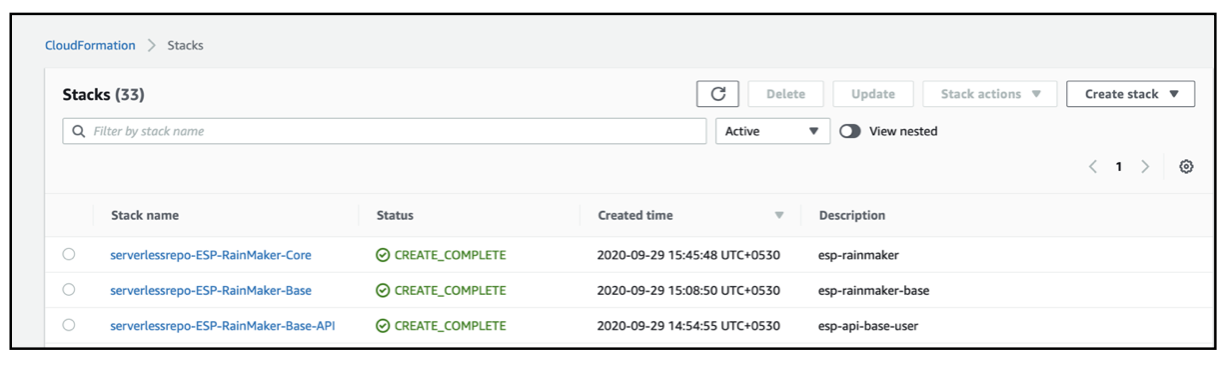Click the esp-api-base-user description cell
The width and height of the screenshot is (1228, 368).
[869, 325]
